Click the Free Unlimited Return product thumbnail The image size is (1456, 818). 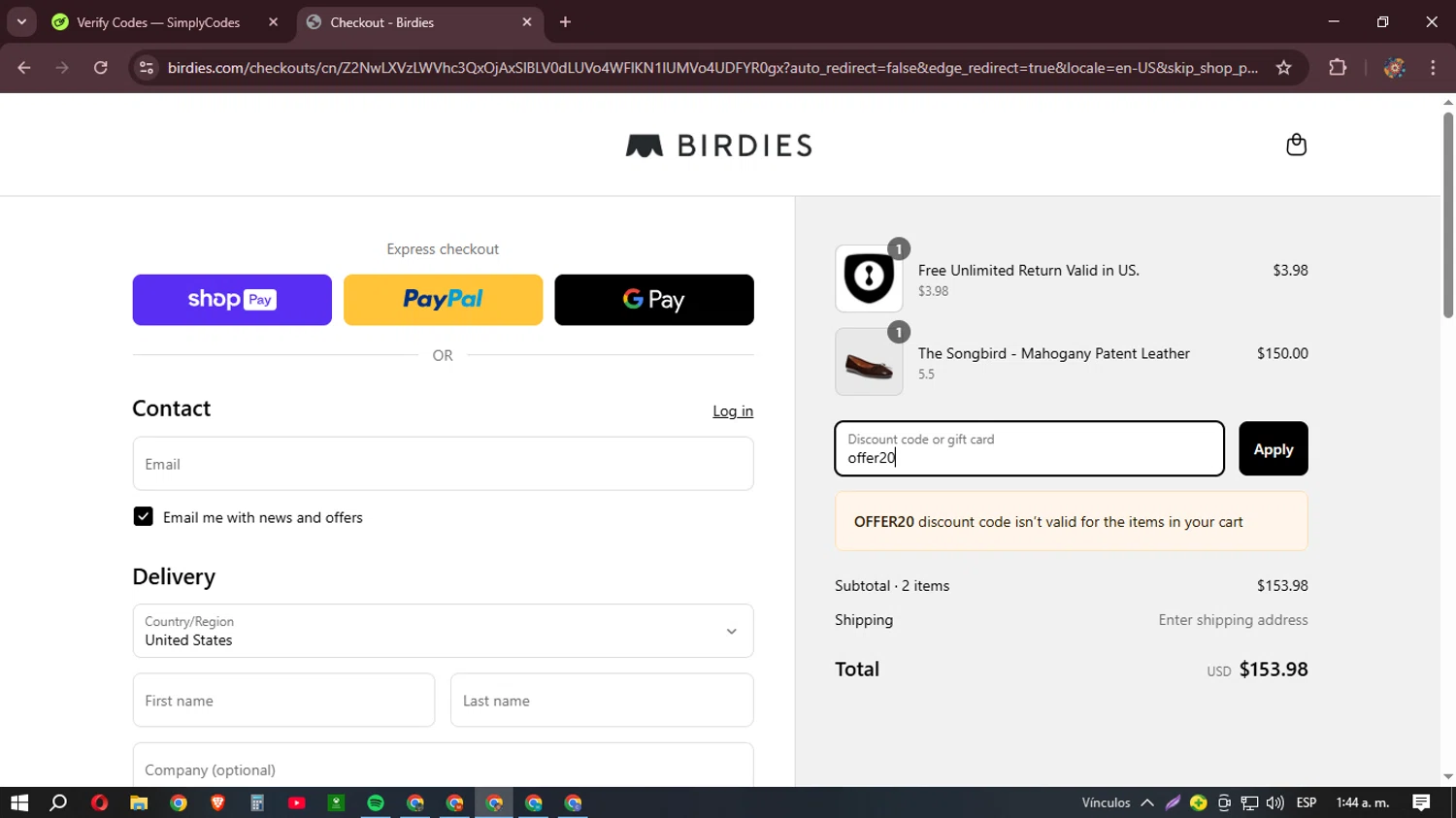869,278
